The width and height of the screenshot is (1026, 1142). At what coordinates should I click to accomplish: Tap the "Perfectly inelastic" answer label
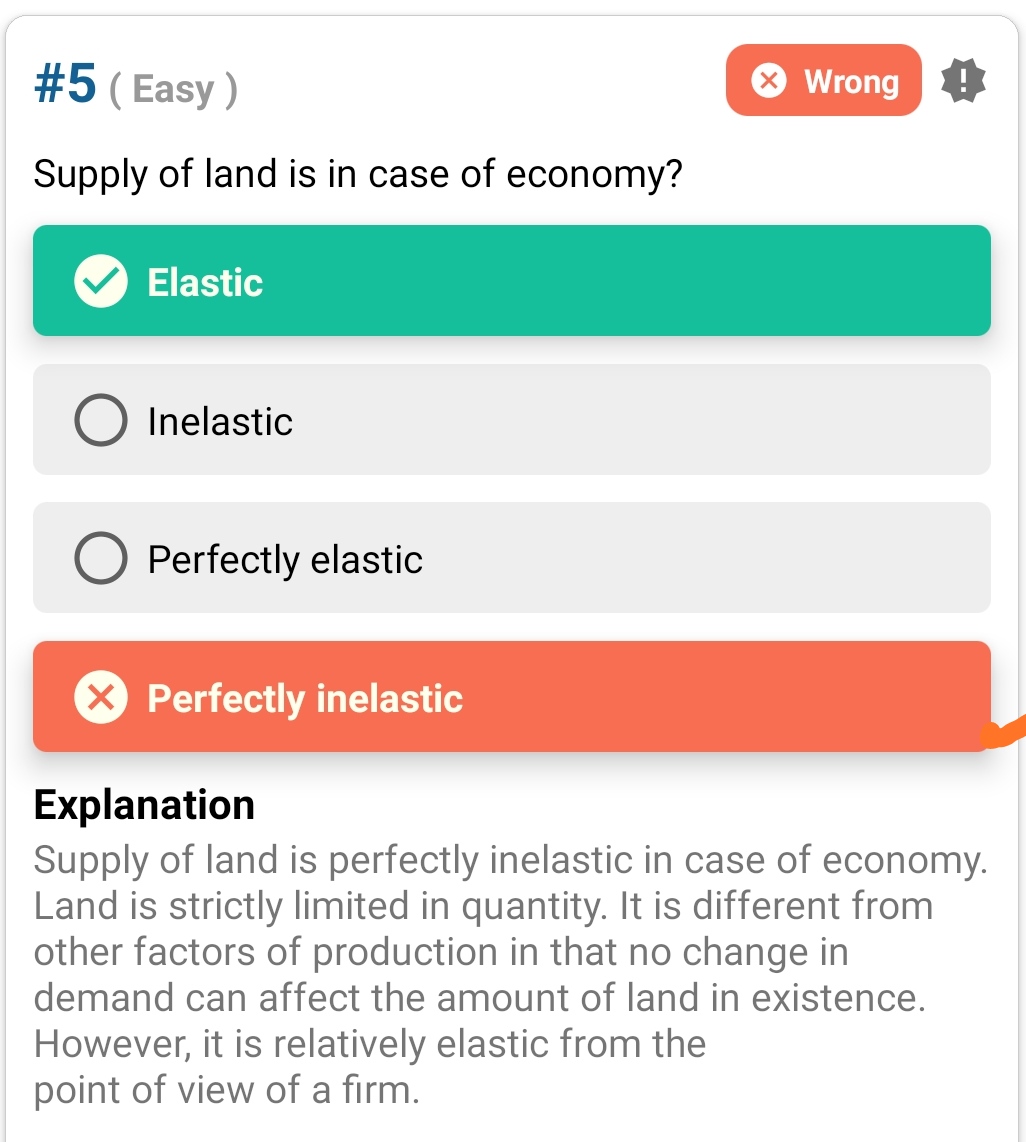pyautogui.click(x=305, y=698)
